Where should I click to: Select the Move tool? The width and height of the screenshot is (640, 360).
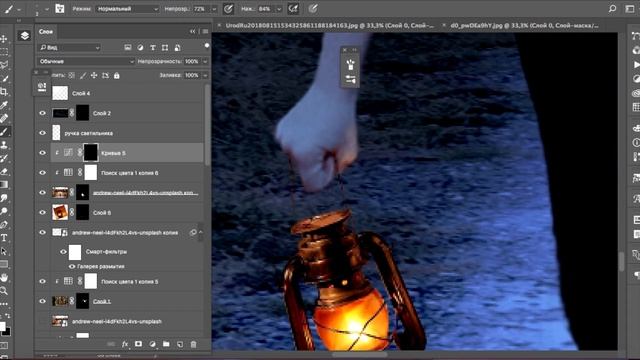coord(4,39)
